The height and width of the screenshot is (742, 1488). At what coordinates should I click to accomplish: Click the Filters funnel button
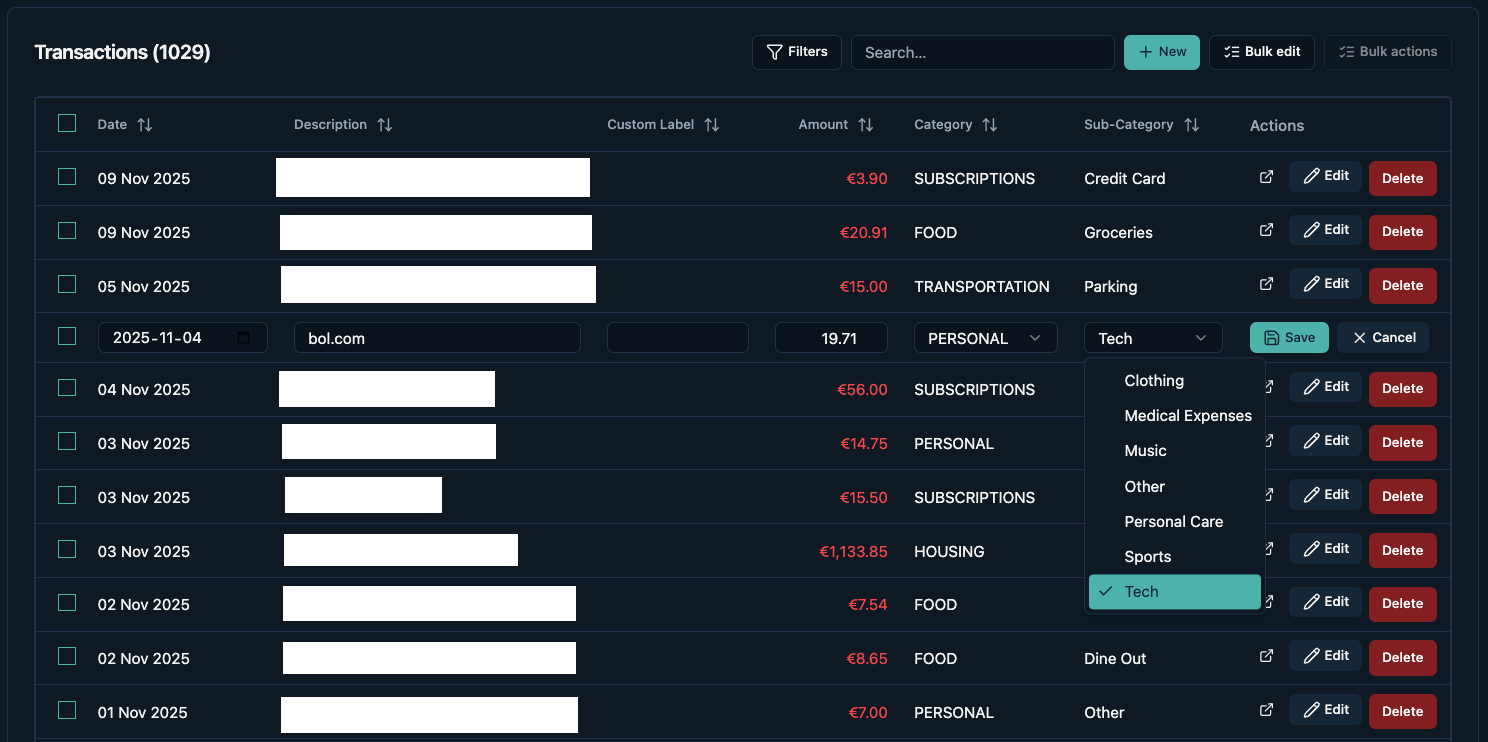pyautogui.click(x=797, y=52)
